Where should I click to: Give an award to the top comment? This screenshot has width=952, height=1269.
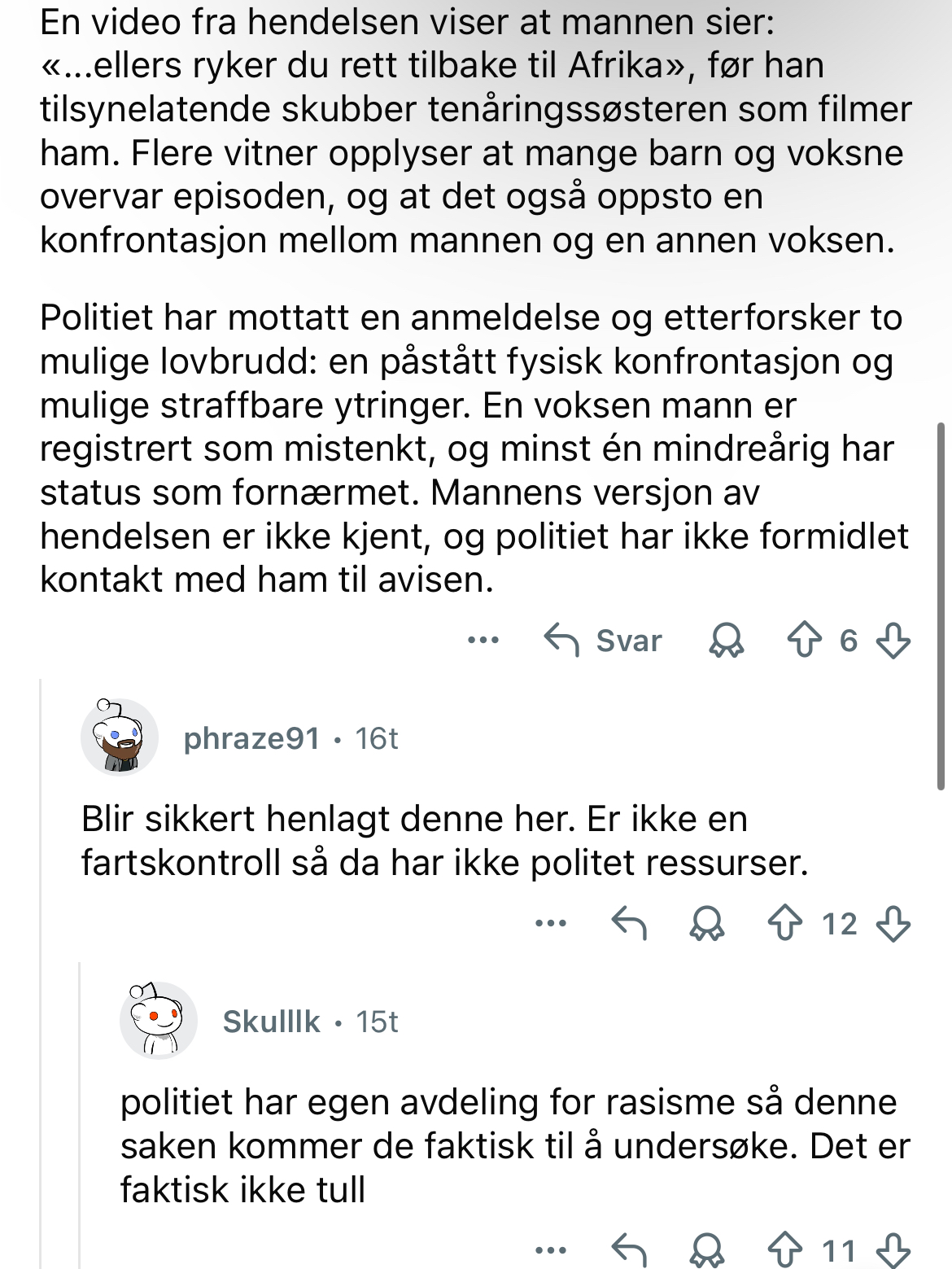tap(727, 641)
